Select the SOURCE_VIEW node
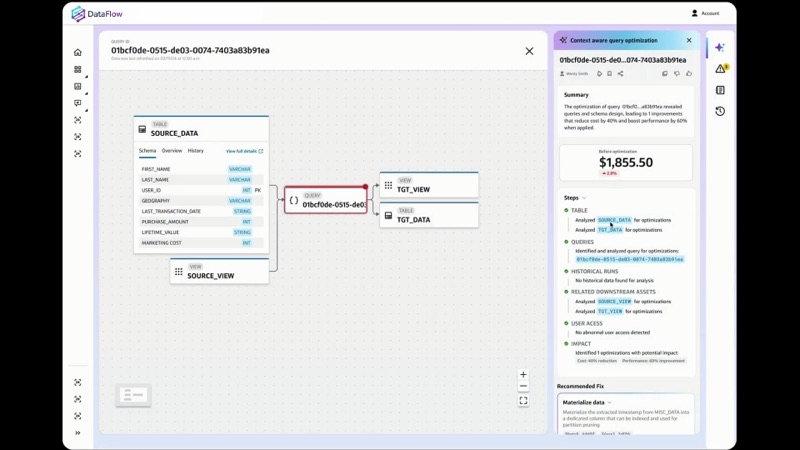This screenshot has width=800, height=450. point(219,271)
